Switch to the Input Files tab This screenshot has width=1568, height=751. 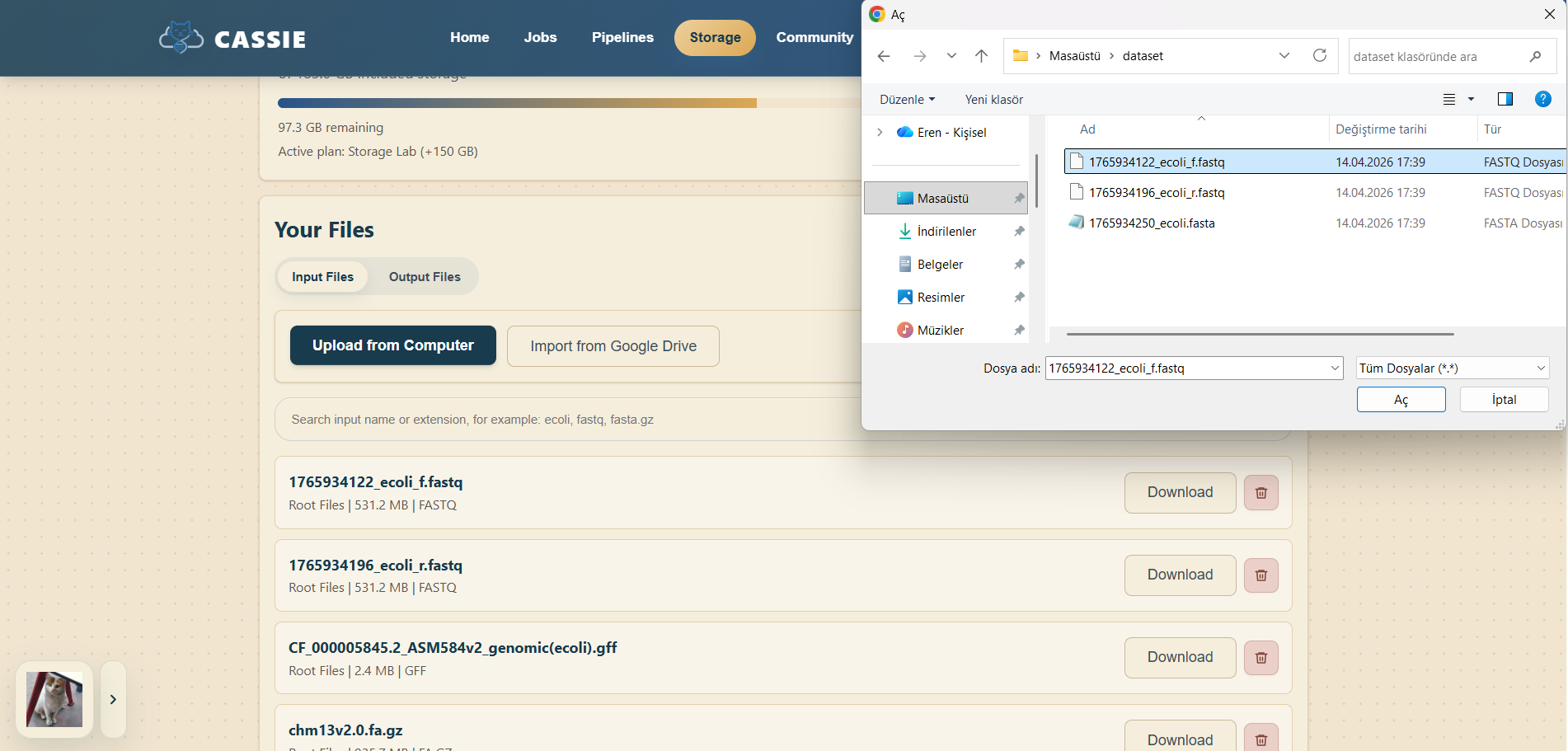(322, 277)
